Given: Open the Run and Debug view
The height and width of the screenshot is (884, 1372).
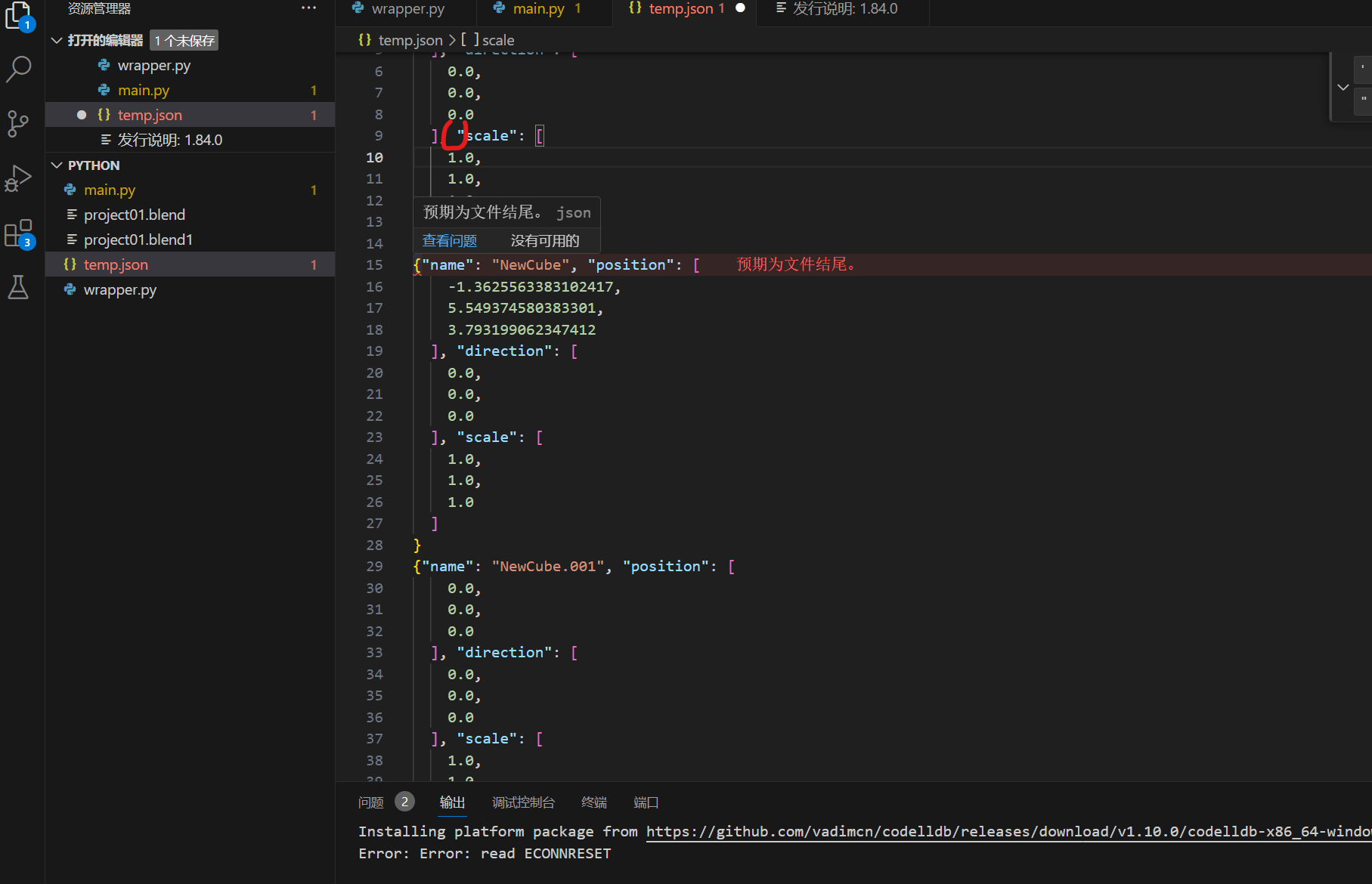Looking at the screenshot, I should coord(18,178).
